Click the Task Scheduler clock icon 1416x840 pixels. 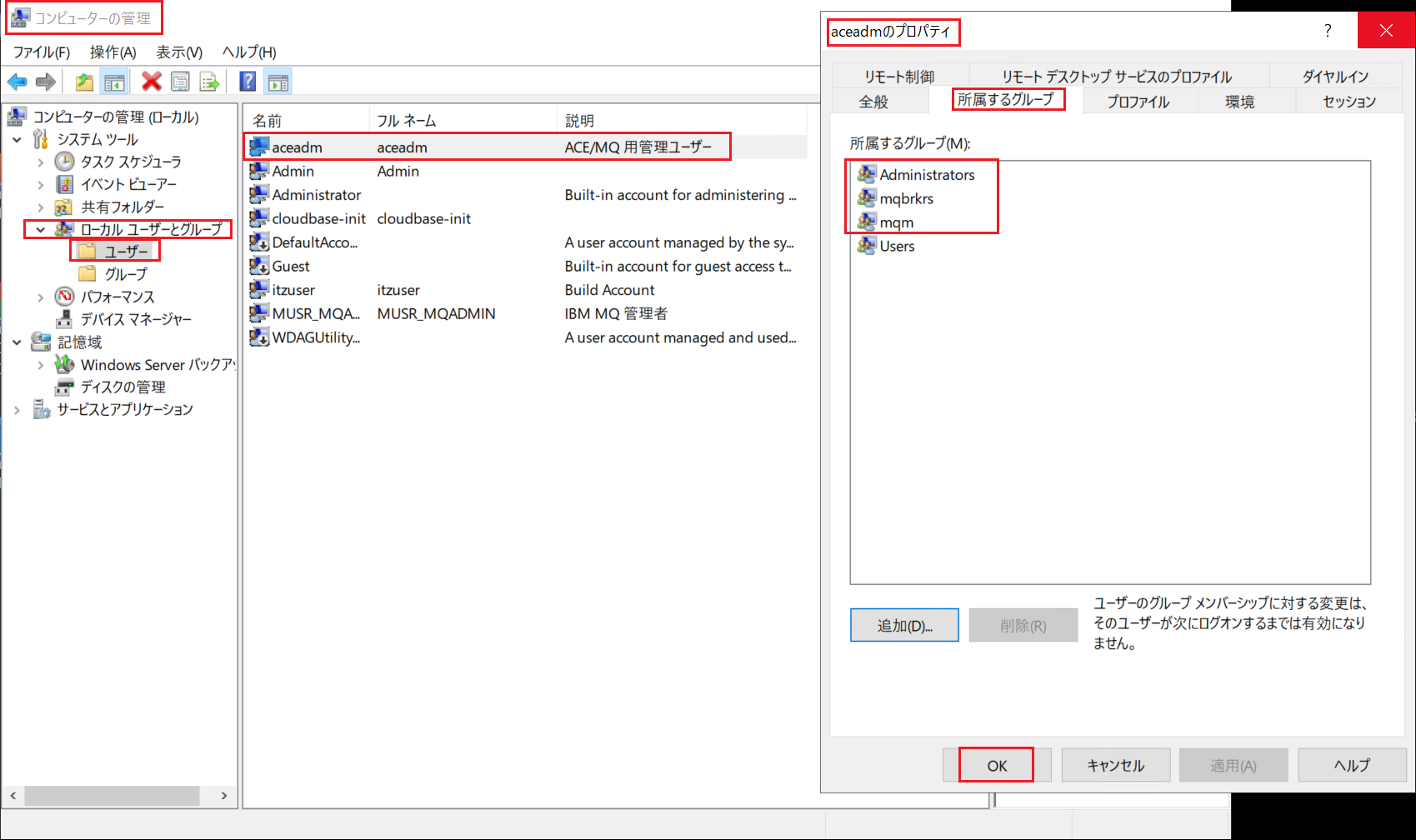pos(64,161)
